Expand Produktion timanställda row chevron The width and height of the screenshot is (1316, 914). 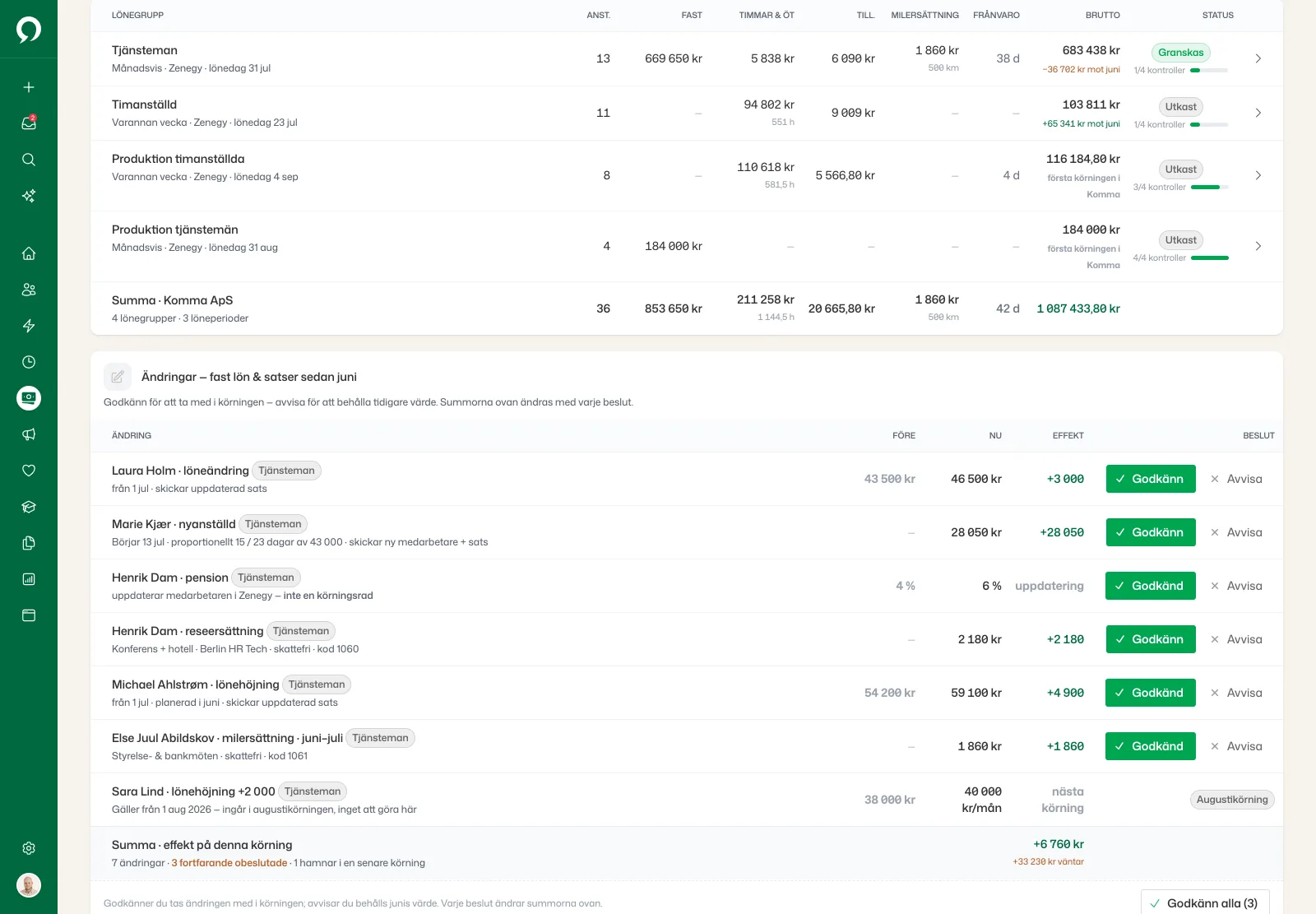[x=1258, y=175]
